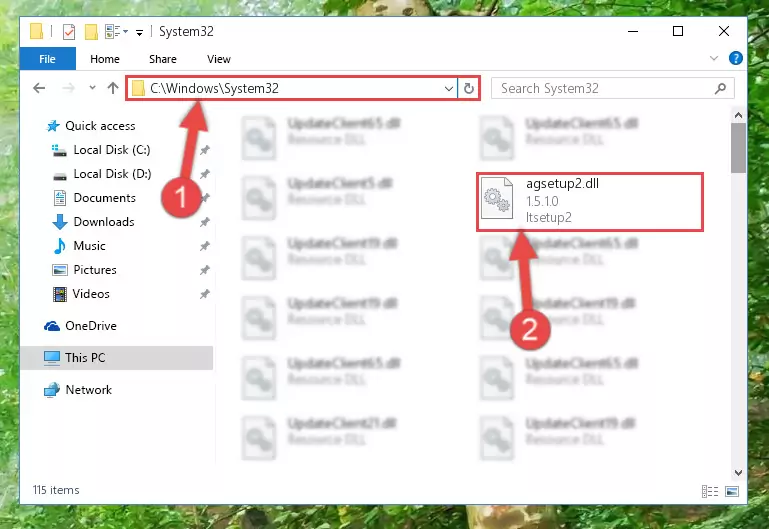This screenshot has height=529, width=769.
Task: Click the pin icon next to Music
Action: (x=205, y=246)
